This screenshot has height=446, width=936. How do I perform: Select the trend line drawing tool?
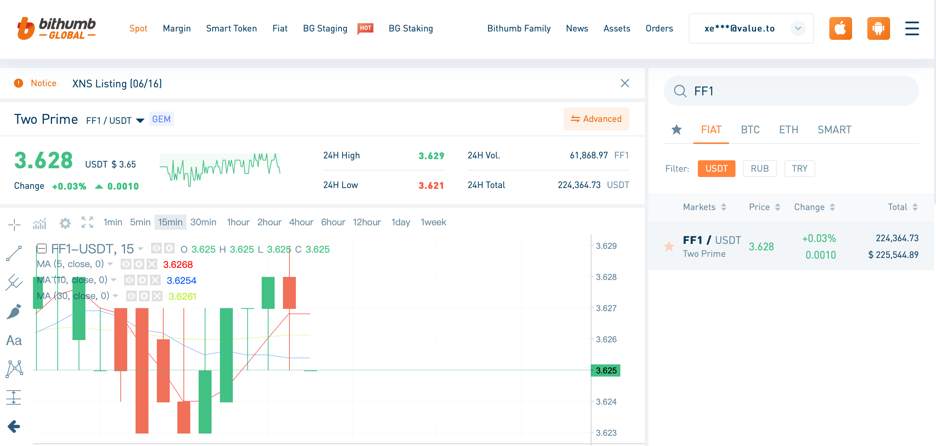coord(14,254)
